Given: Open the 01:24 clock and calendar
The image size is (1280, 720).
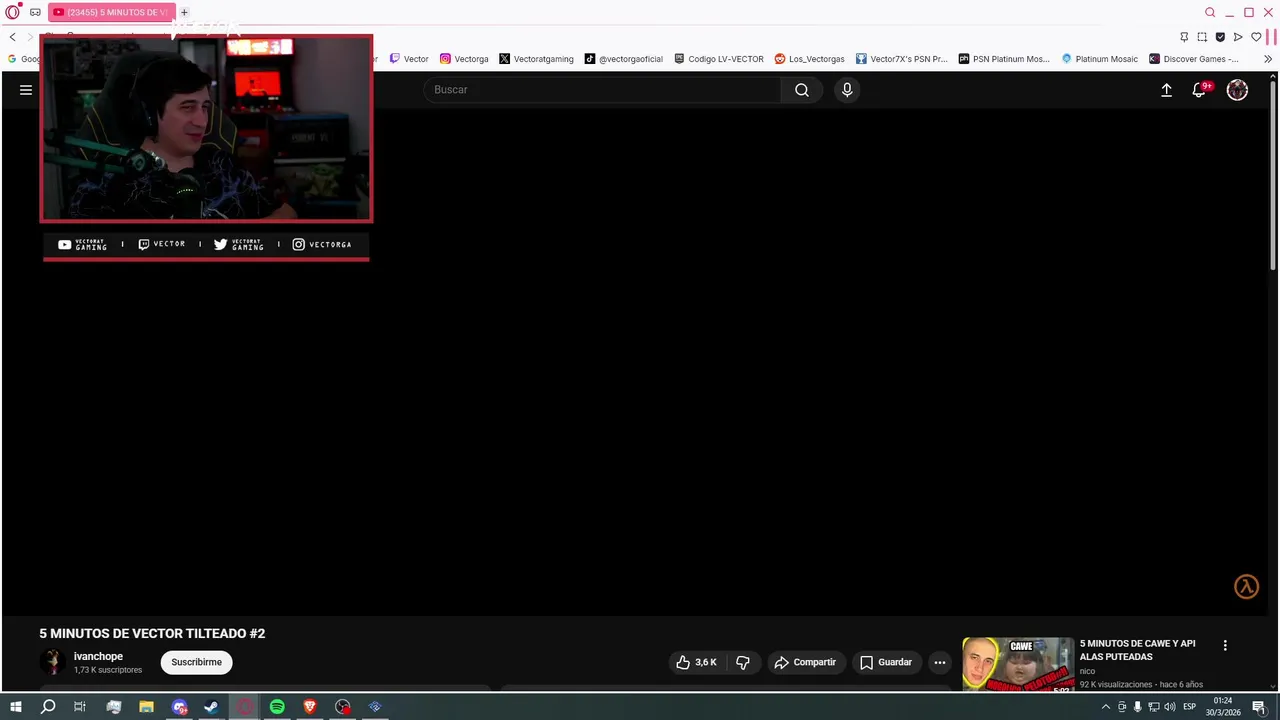Looking at the screenshot, I should point(1223,707).
